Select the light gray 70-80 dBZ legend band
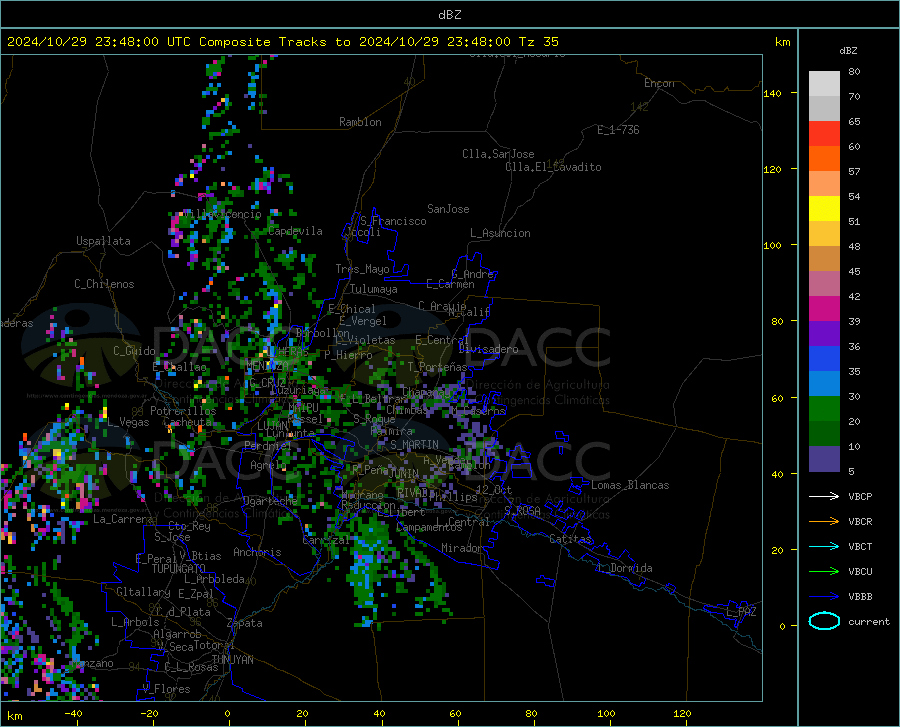The image size is (900, 727). pos(824,84)
